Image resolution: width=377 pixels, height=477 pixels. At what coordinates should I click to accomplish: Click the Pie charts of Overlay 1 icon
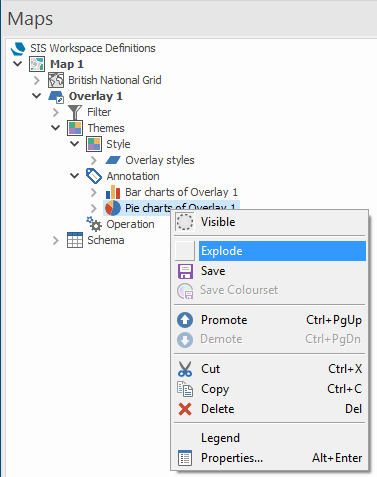pos(113,208)
